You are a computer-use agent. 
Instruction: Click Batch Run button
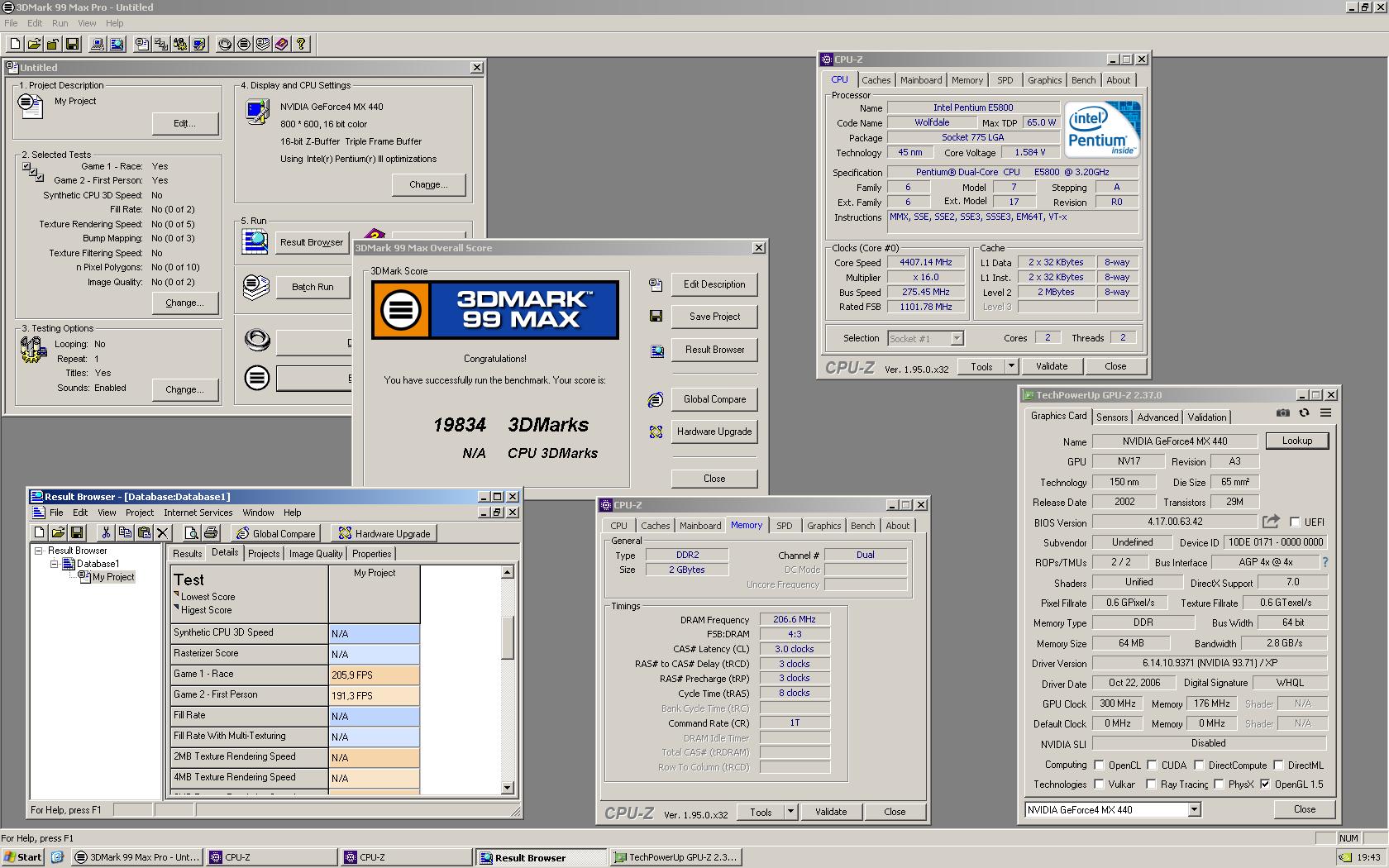313,287
